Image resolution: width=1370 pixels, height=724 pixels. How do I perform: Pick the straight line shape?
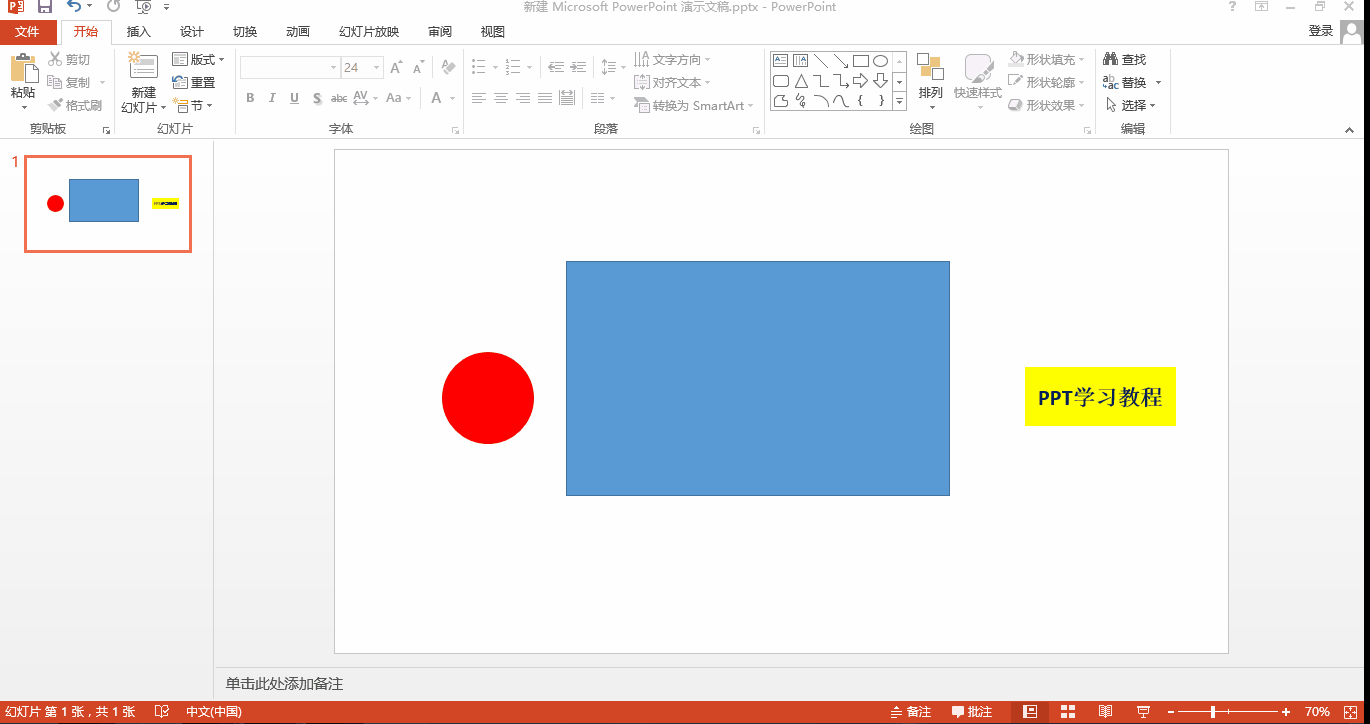[821, 60]
